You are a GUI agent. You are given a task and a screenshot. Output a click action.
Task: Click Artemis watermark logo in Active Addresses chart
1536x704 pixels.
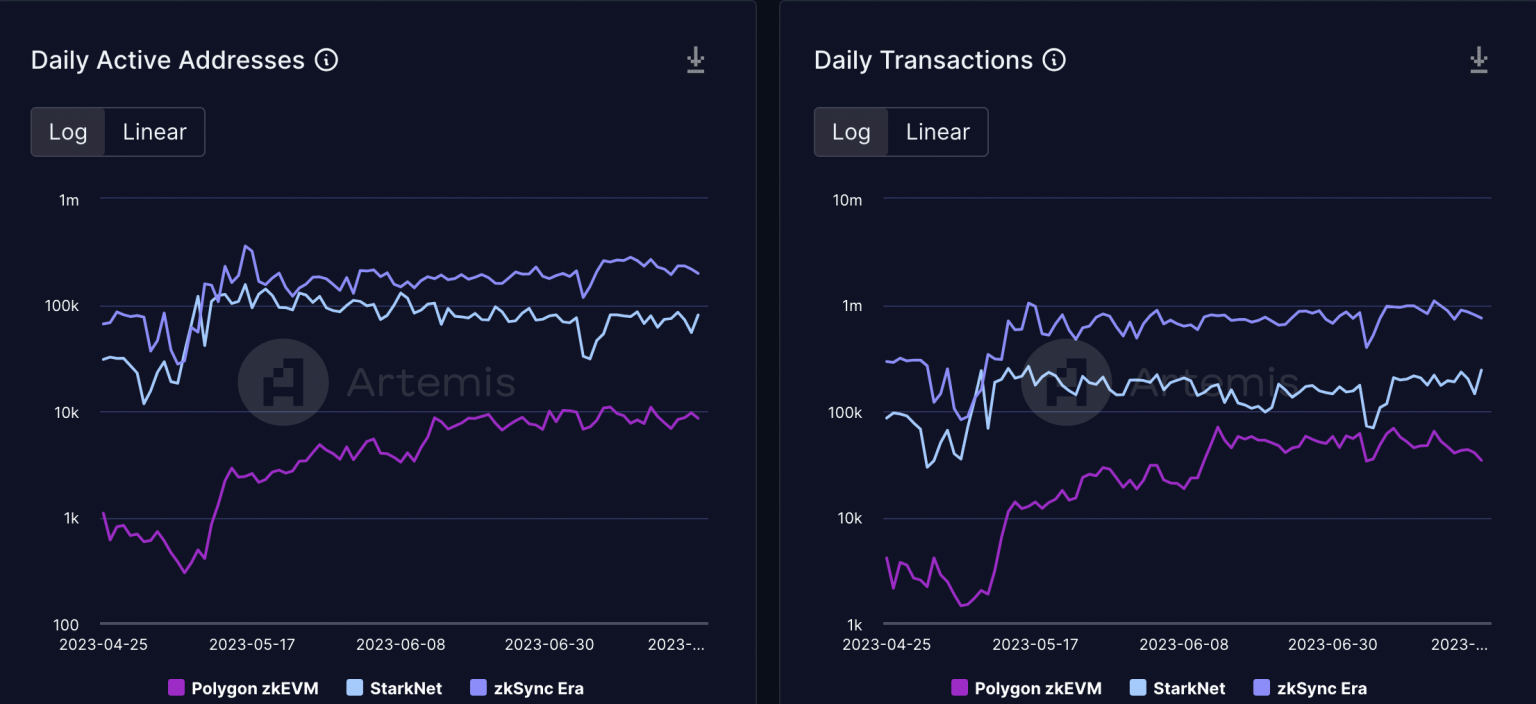283,382
